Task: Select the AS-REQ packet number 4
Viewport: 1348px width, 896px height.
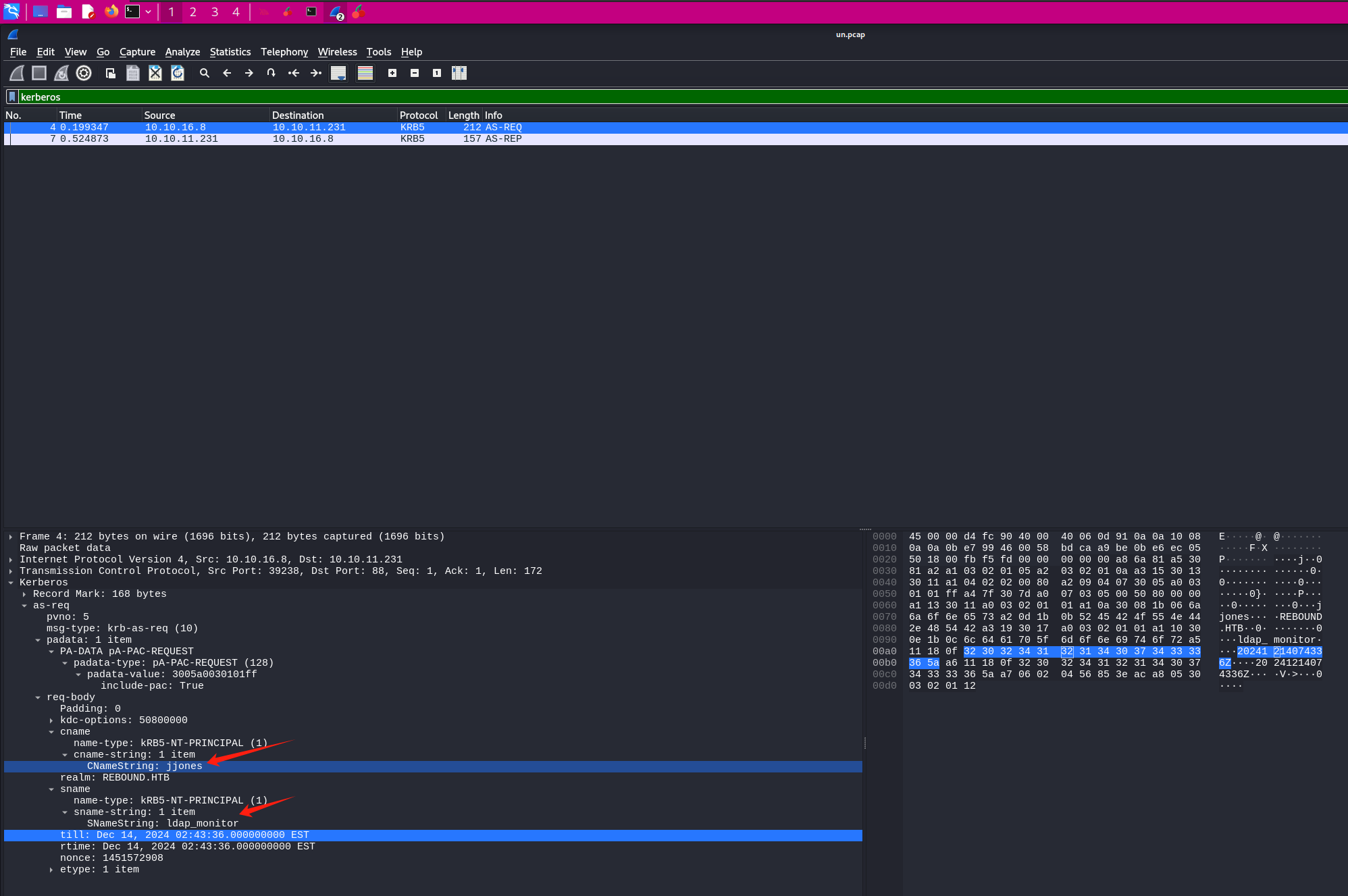Action: (x=675, y=128)
